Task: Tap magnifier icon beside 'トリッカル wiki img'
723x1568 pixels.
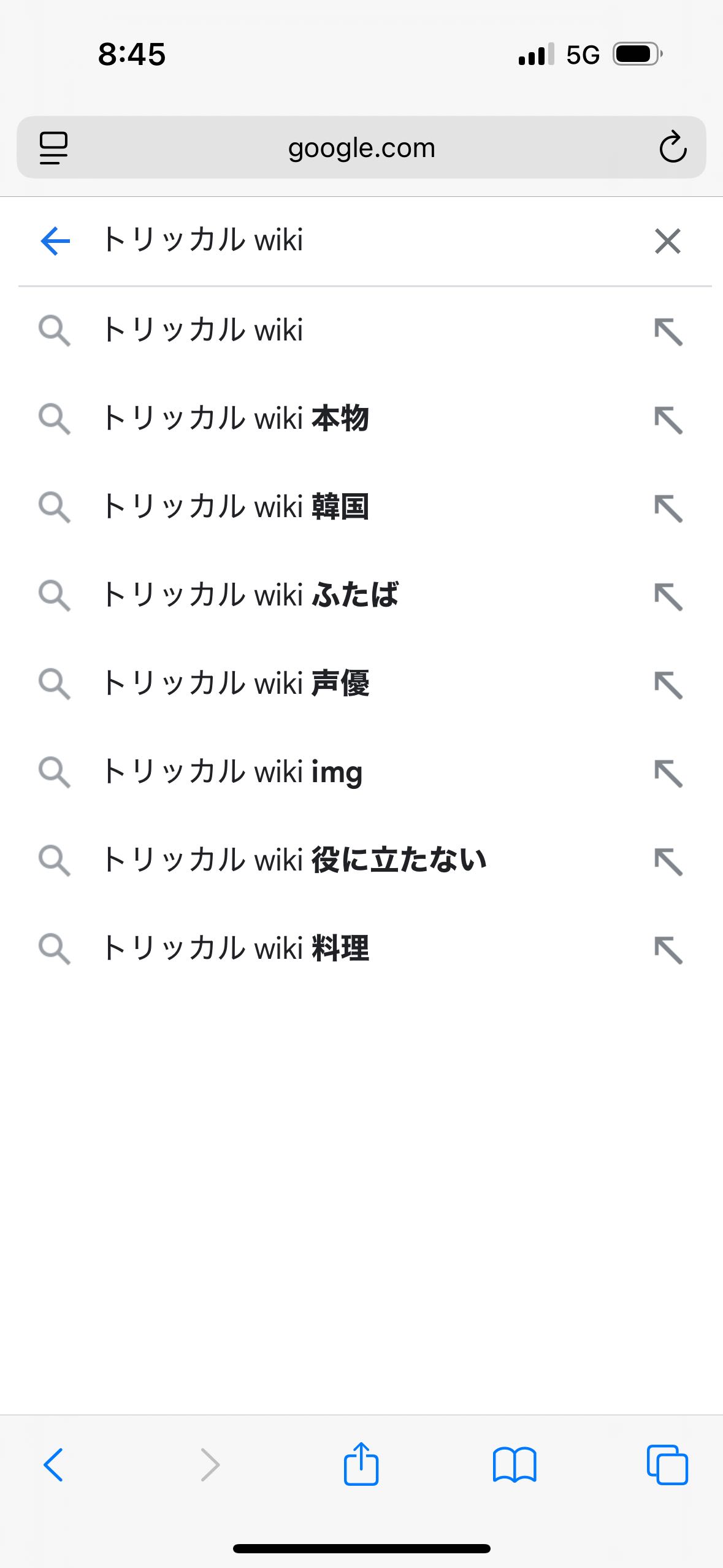Action: (54, 772)
